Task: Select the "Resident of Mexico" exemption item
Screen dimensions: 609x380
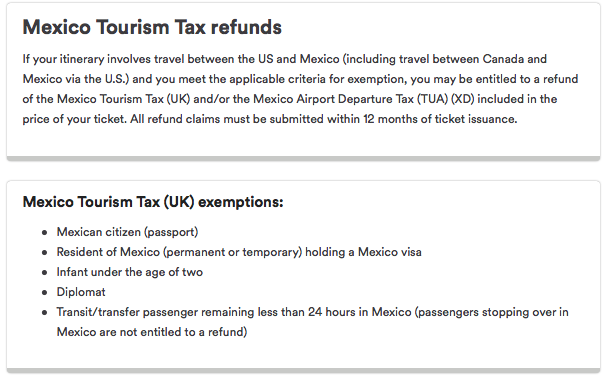Action: click(x=239, y=252)
